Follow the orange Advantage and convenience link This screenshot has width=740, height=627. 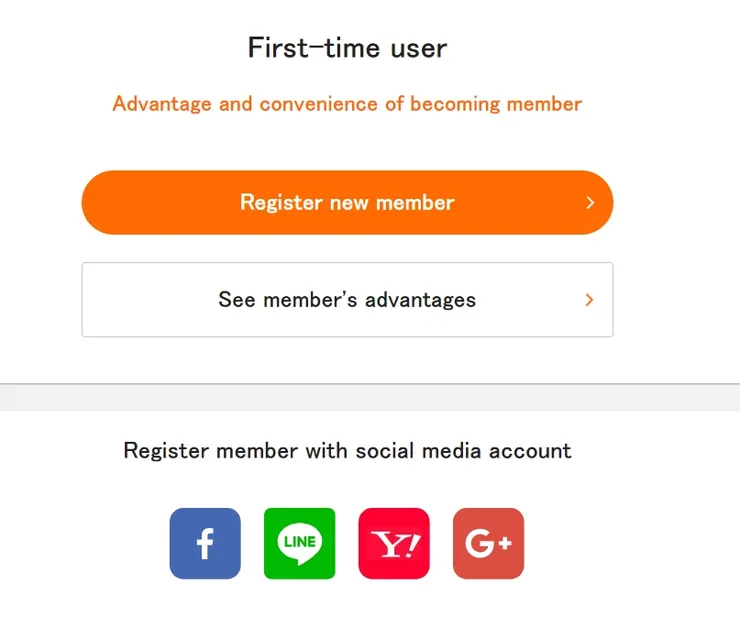pyautogui.click(x=347, y=104)
